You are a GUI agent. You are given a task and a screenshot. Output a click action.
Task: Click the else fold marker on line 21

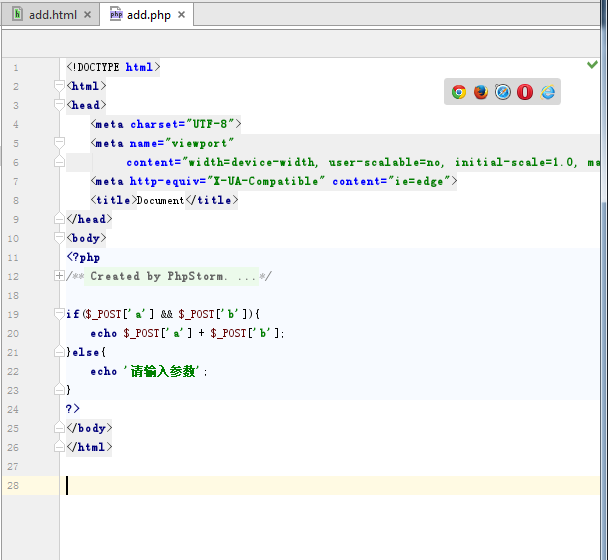pyautogui.click(x=59, y=351)
